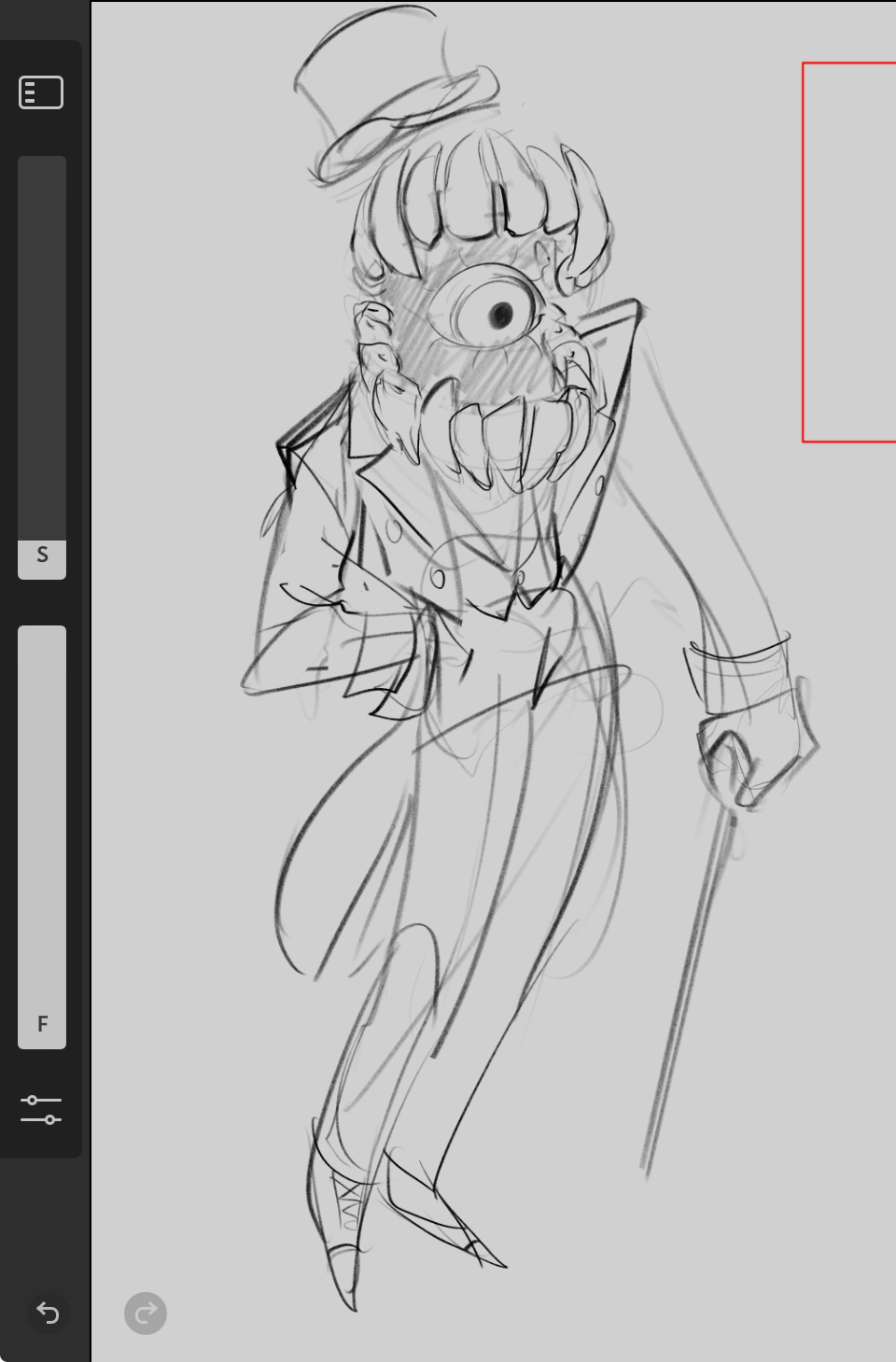
Task: Click the S size slider handle
Action: coord(42,558)
